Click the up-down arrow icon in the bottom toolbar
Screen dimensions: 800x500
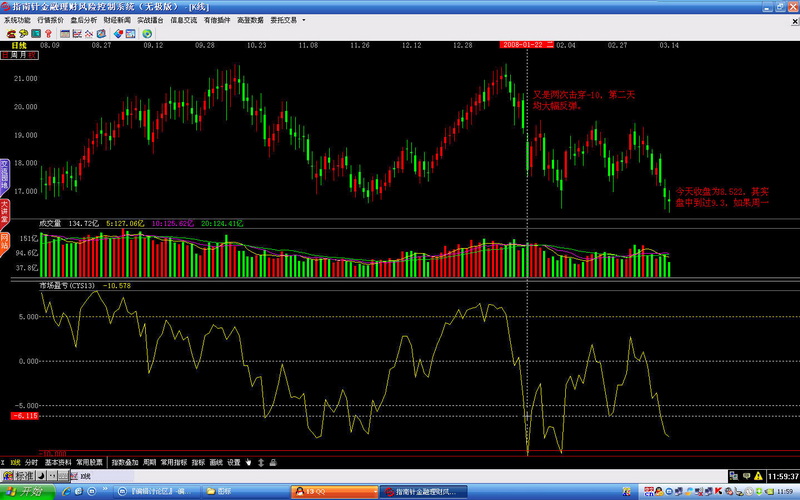tap(261, 463)
